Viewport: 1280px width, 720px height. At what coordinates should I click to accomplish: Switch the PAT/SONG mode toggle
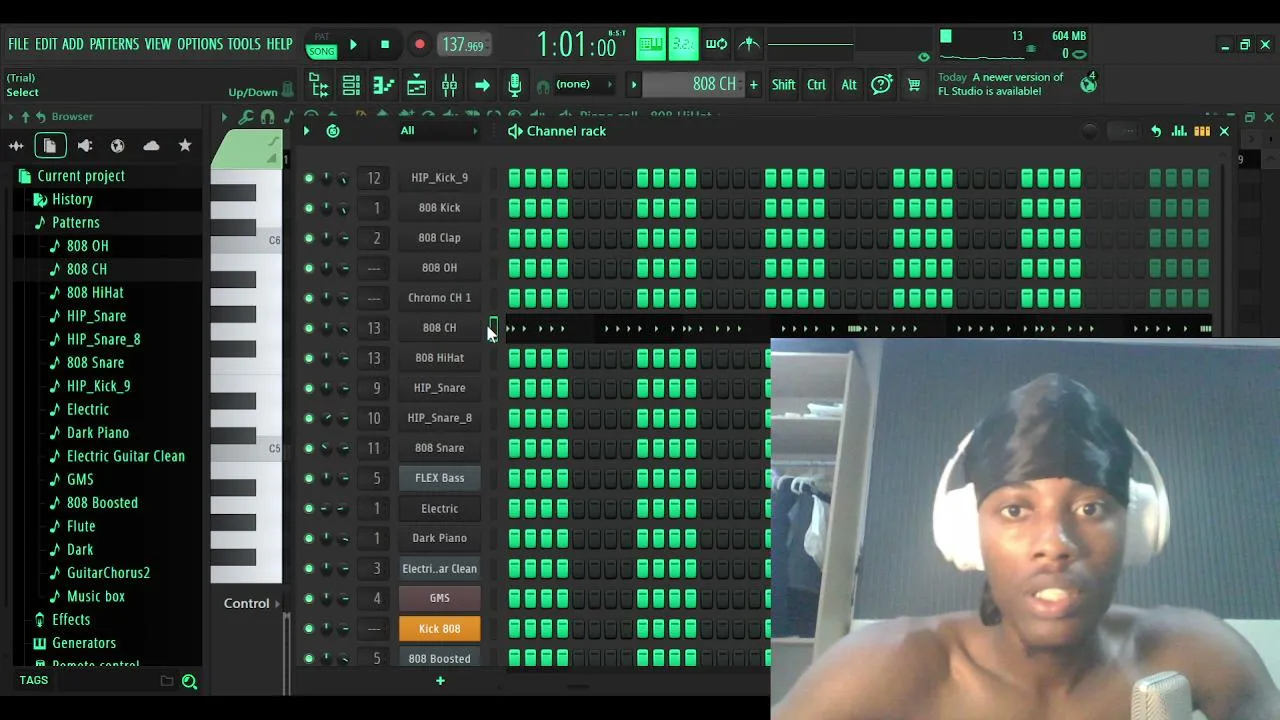click(x=322, y=45)
